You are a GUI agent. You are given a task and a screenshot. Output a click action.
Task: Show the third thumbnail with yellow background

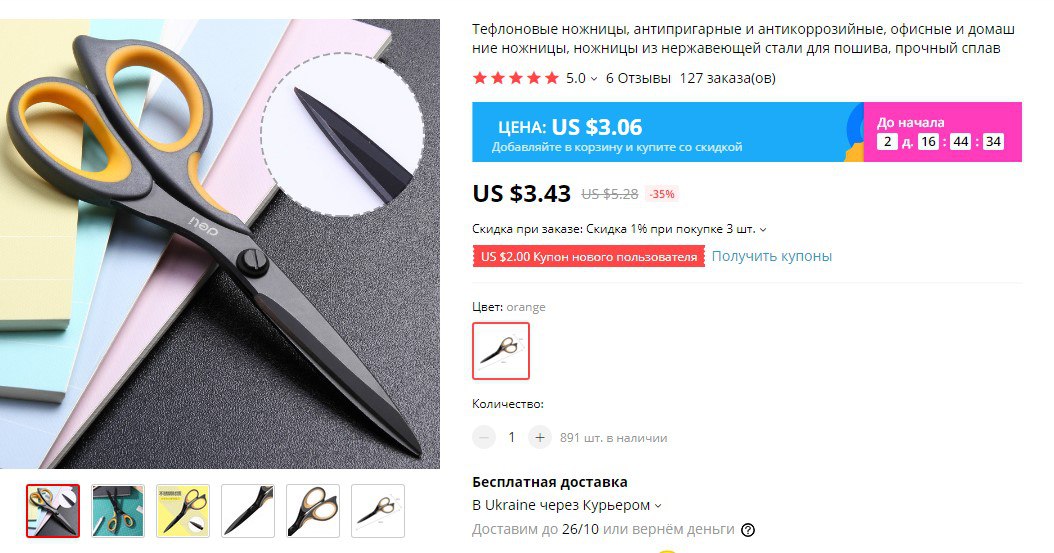click(x=183, y=511)
